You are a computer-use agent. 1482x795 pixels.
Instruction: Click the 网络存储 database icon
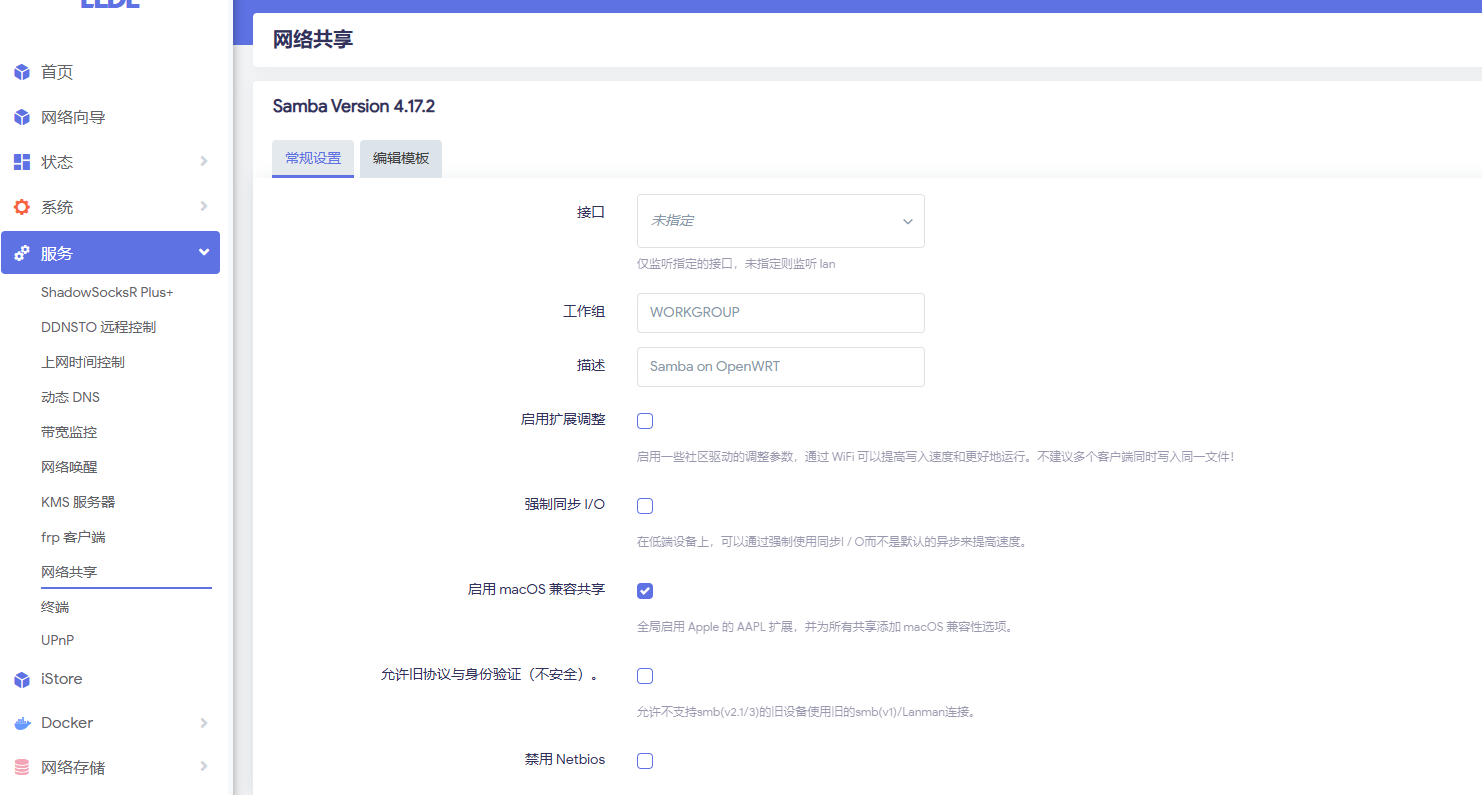[x=22, y=767]
